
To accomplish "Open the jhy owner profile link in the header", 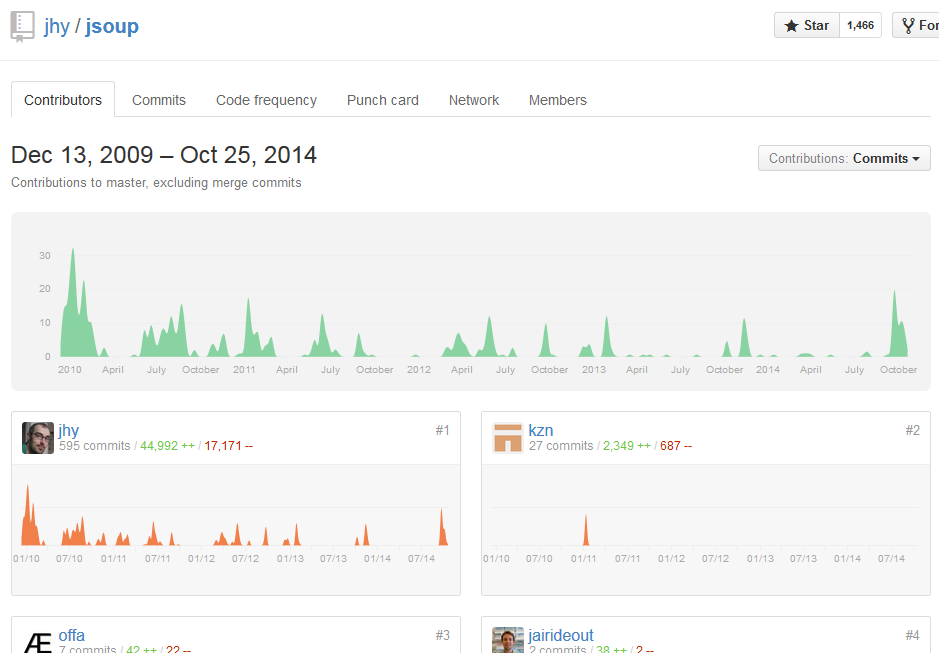I will pos(57,26).
